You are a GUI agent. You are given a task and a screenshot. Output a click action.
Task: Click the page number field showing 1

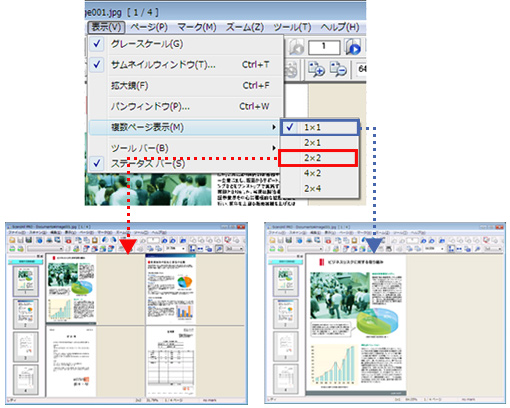324,47
